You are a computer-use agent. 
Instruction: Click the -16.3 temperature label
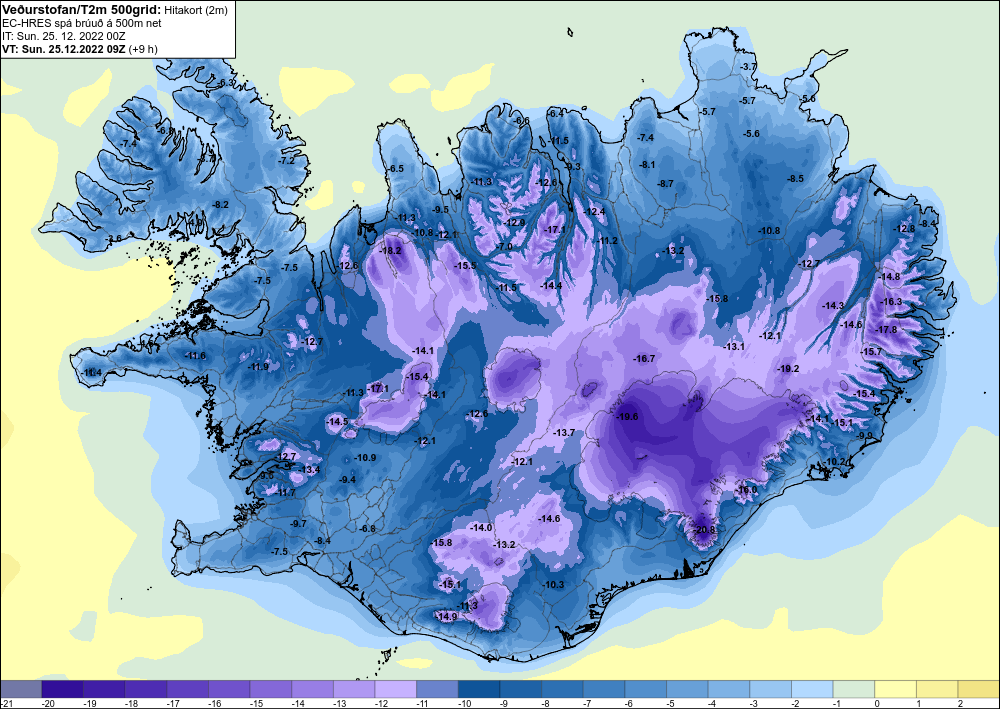892,302
